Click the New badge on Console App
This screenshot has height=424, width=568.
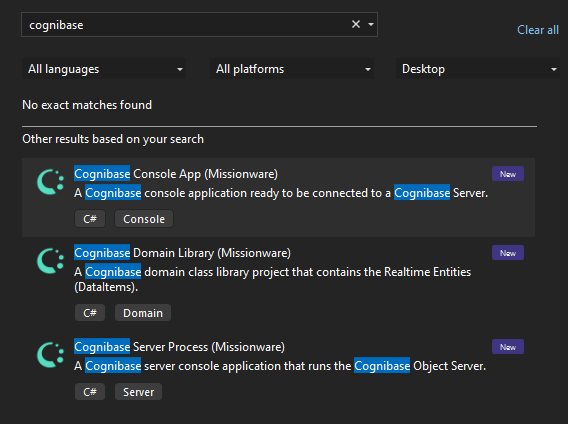pos(508,174)
